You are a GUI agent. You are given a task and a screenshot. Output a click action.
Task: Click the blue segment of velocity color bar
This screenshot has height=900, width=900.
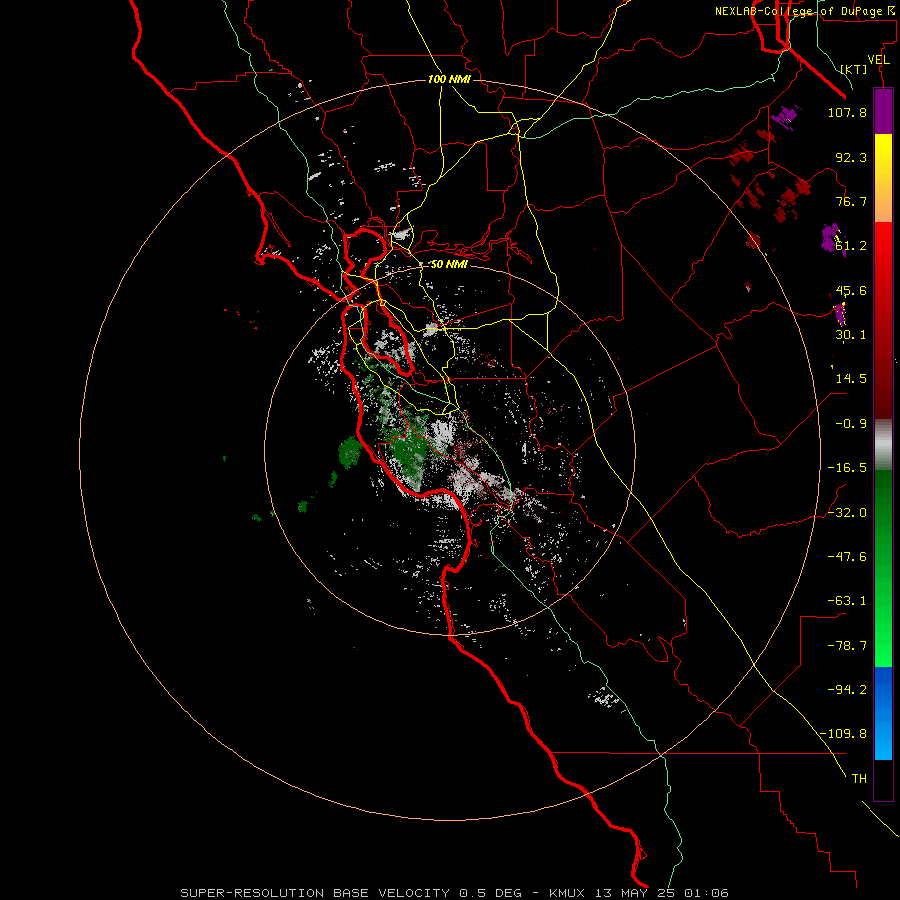point(883,713)
